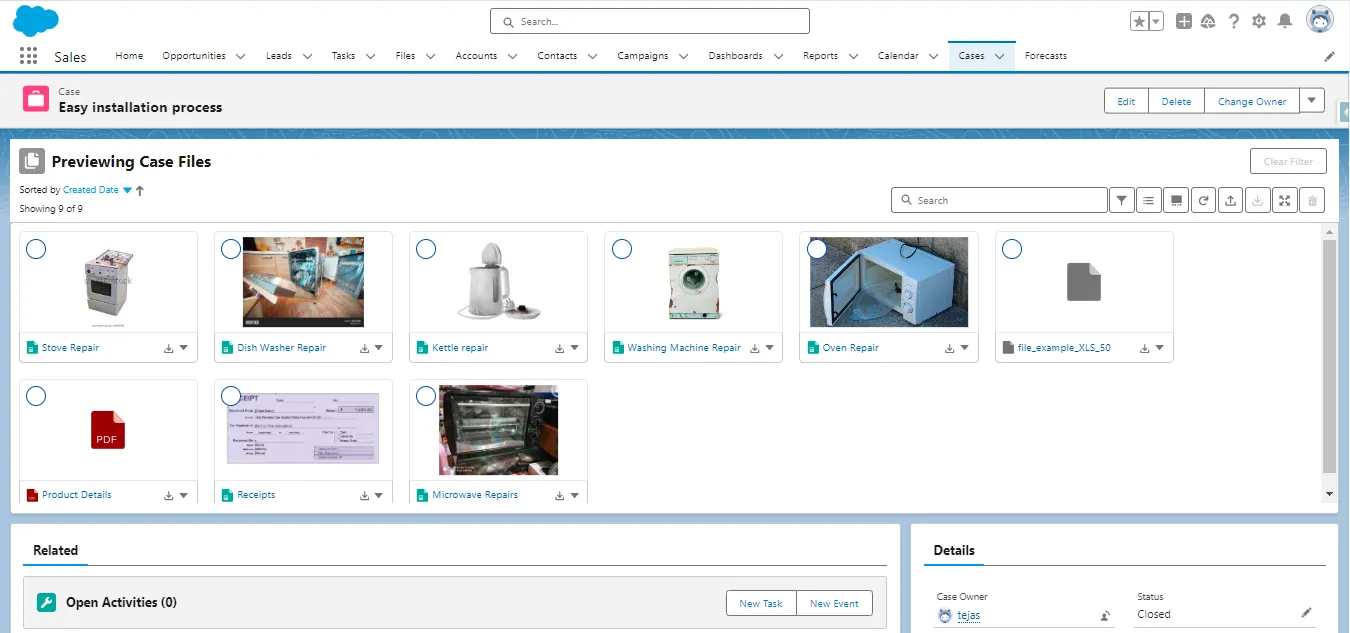
Task: Switch to the Dashboards tab
Action: (735, 56)
